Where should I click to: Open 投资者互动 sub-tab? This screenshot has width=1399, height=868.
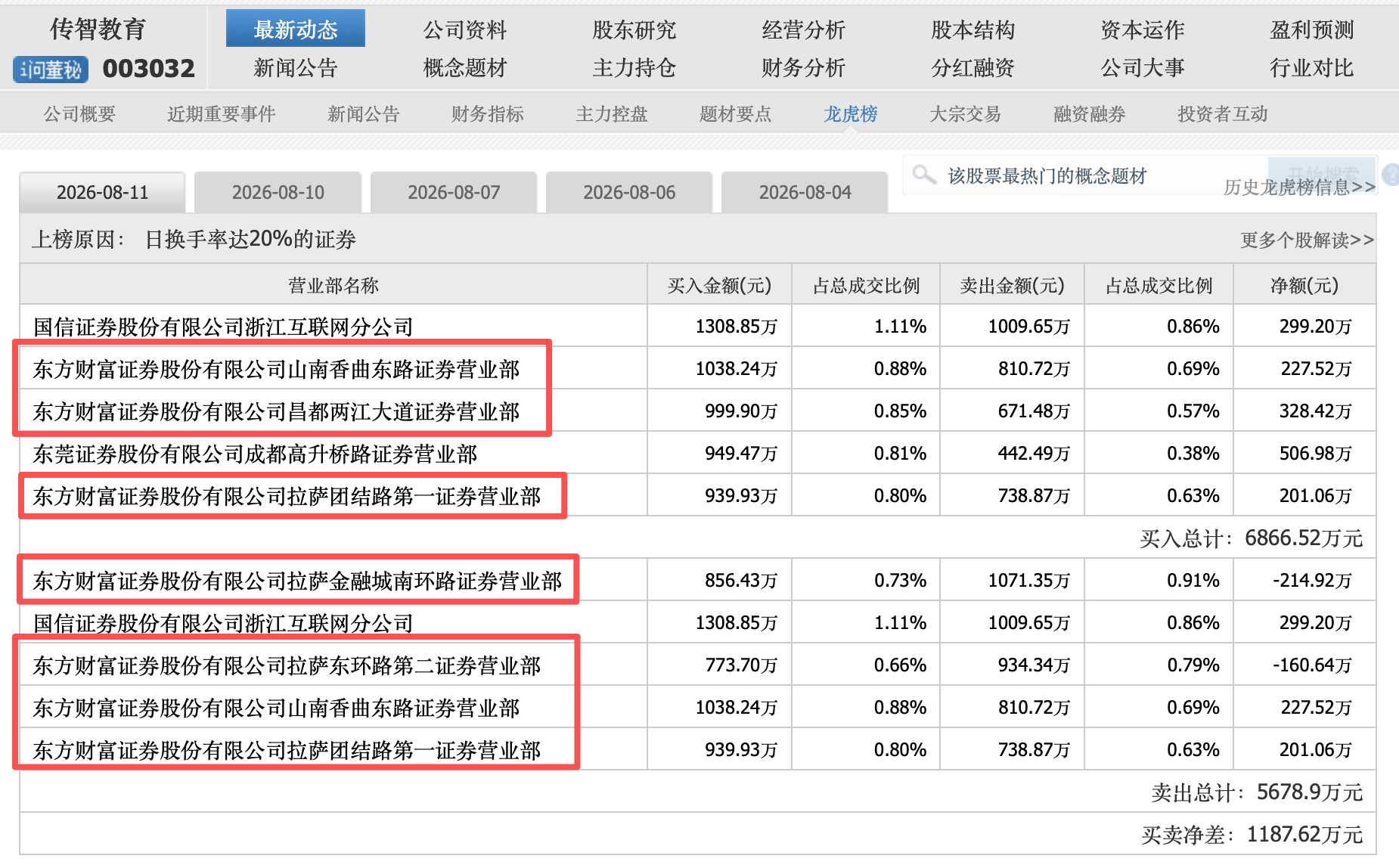[1223, 114]
